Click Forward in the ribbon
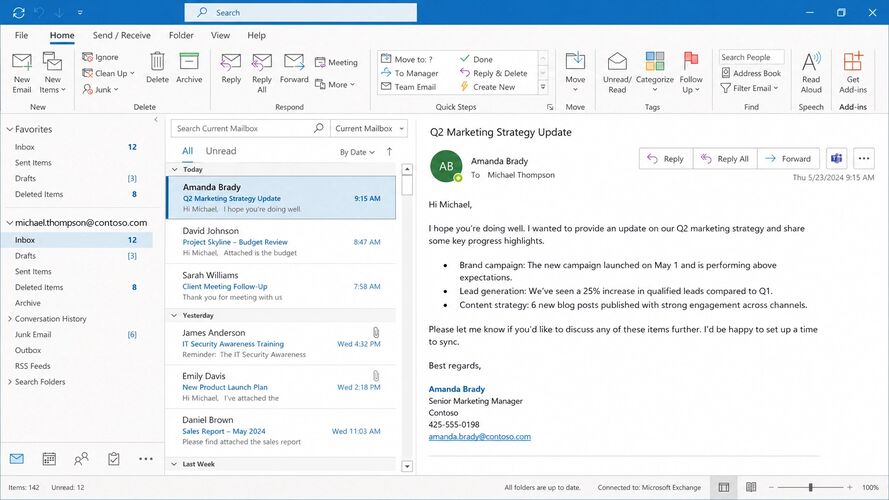889x500 pixels. coord(294,68)
